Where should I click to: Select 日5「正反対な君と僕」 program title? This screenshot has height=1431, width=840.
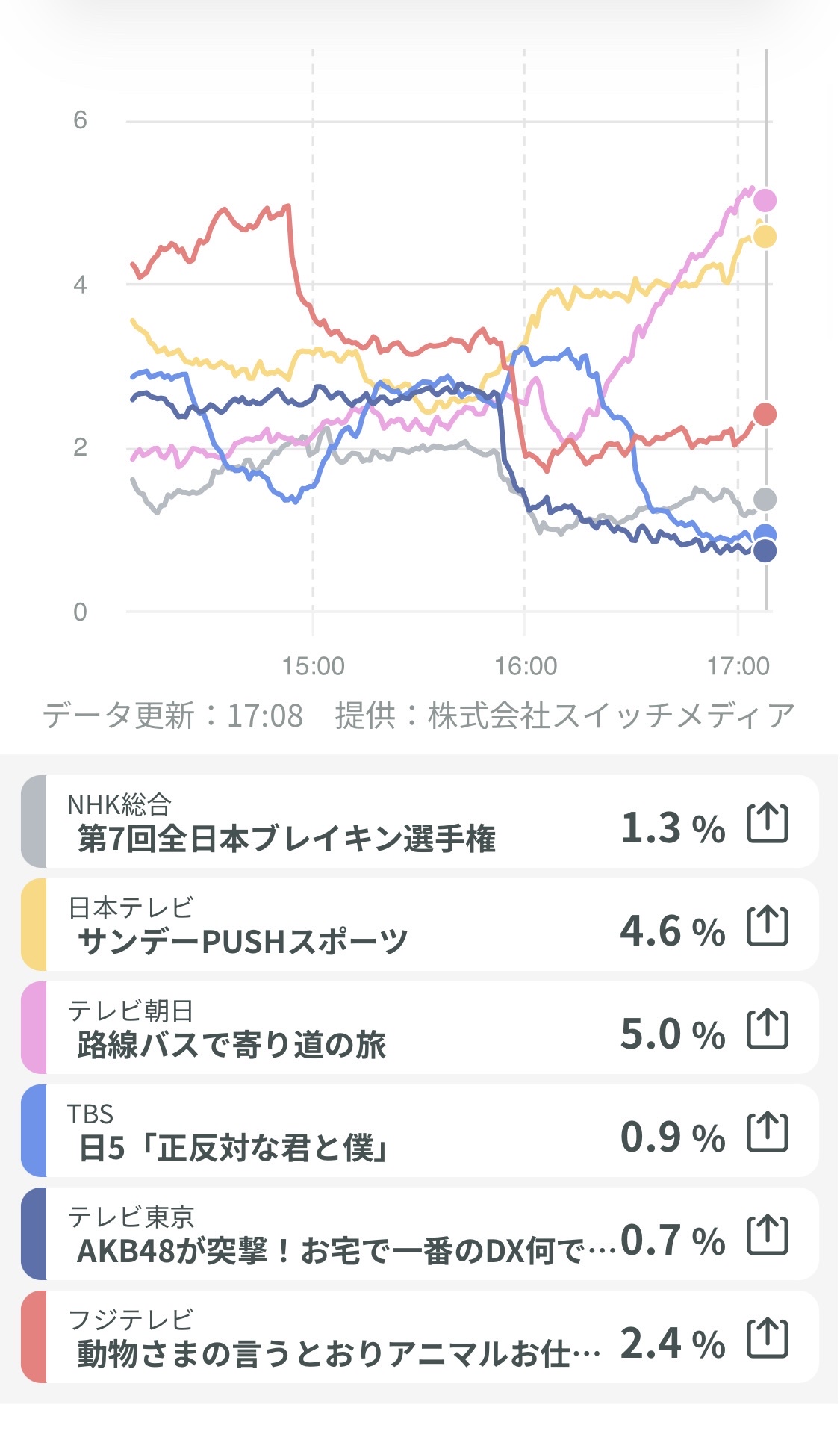click(233, 1147)
